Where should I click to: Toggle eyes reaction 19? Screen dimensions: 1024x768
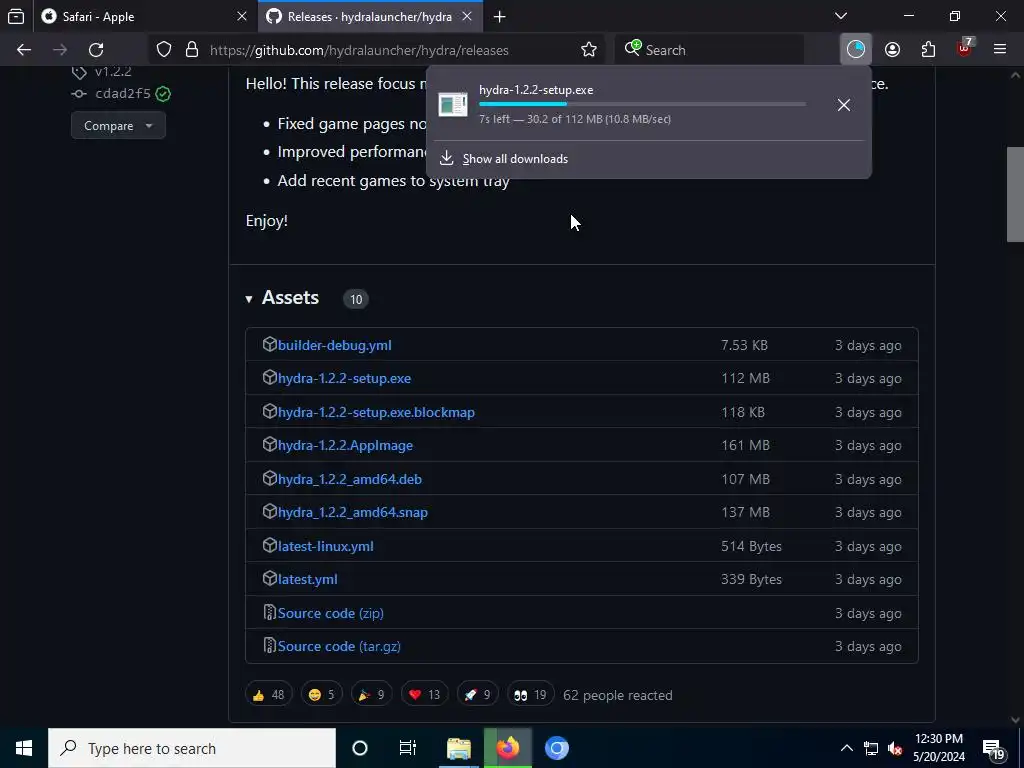(x=531, y=695)
